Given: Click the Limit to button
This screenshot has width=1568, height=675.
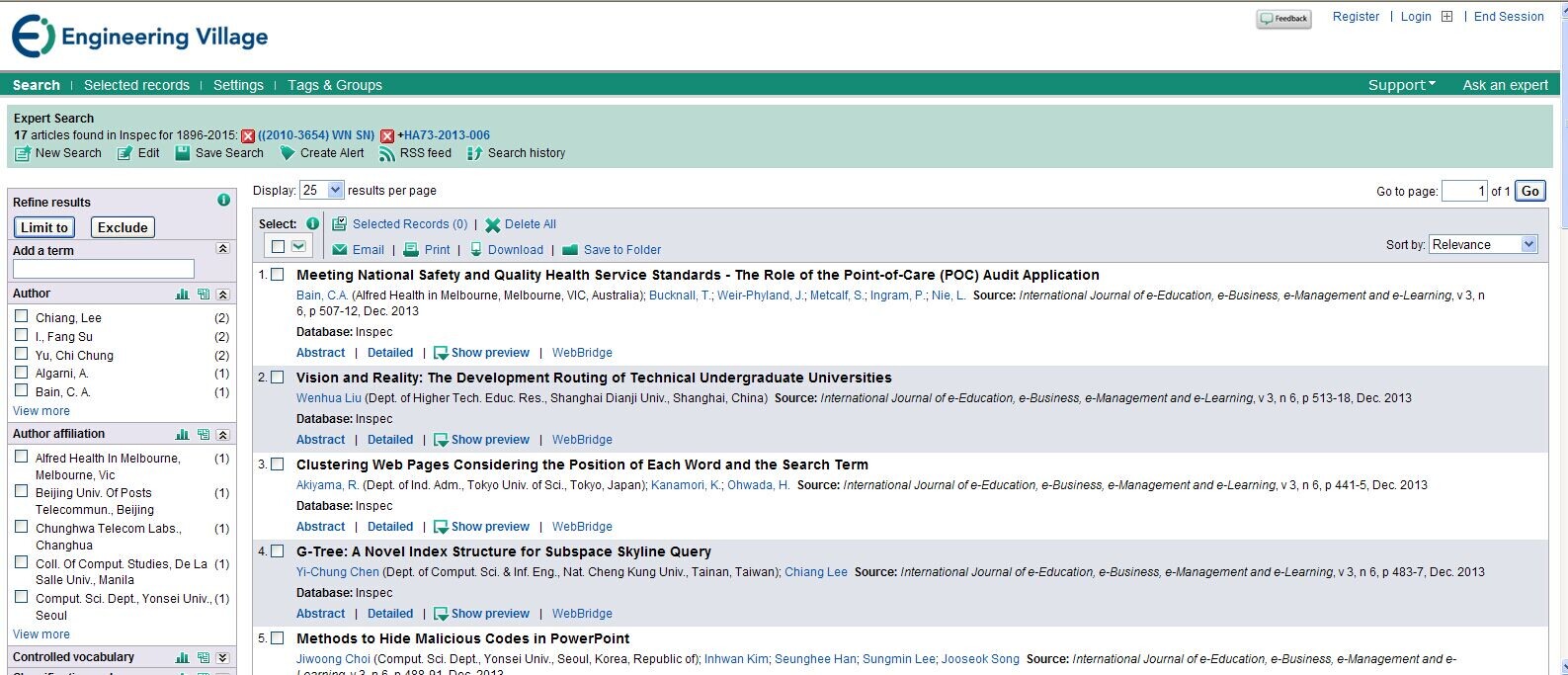Looking at the screenshot, I should 44,227.
